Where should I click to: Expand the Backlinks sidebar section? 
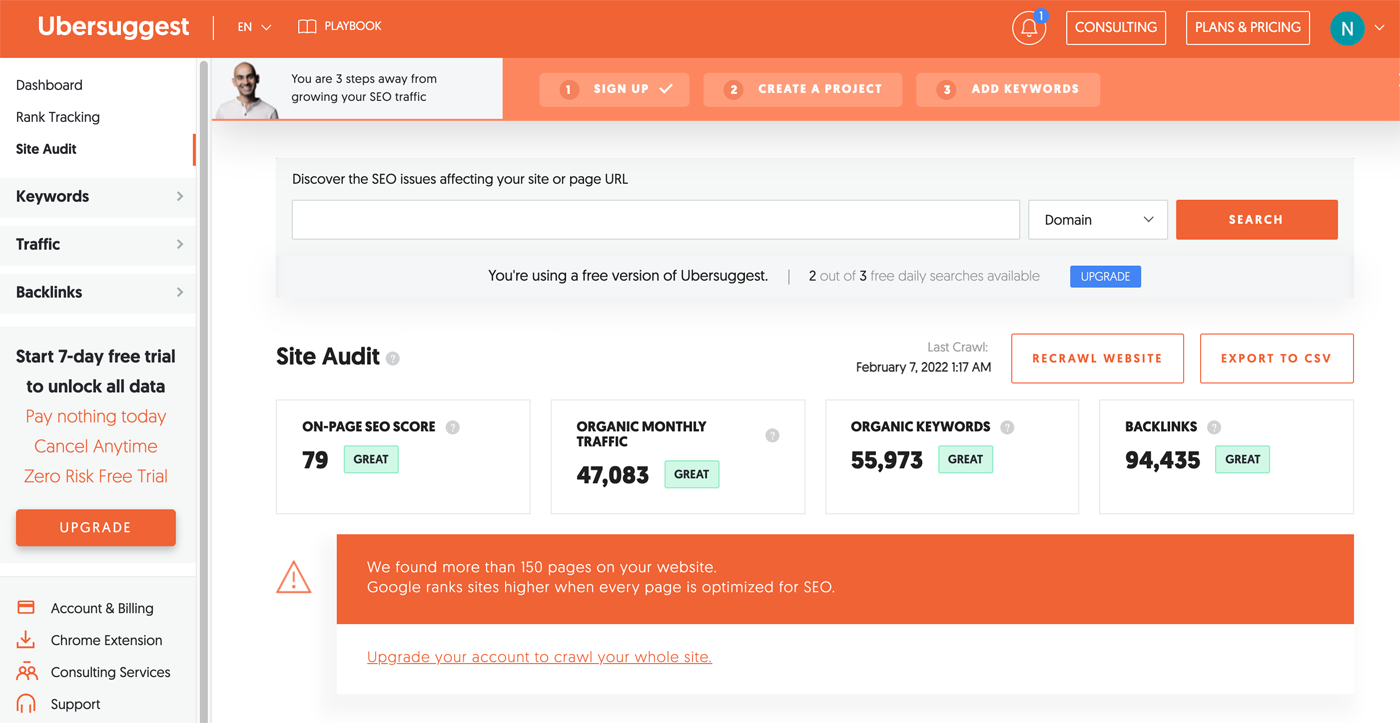coord(97,292)
